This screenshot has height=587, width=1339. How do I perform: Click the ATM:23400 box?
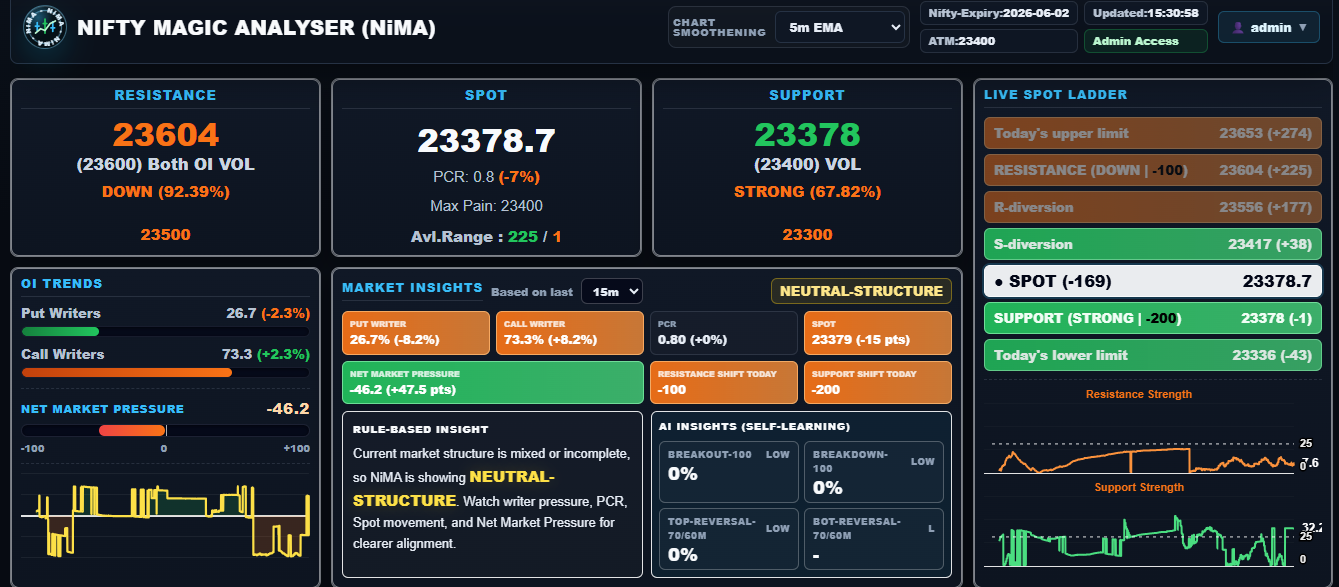point(999,41)
